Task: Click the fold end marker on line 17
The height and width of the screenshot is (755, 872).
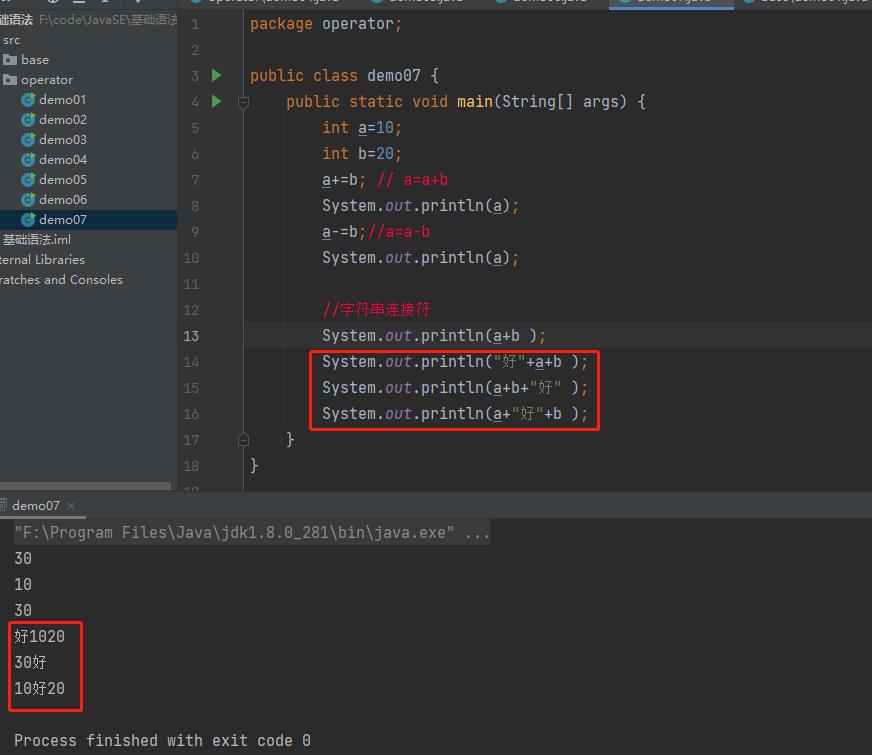Action: (243, 440)
